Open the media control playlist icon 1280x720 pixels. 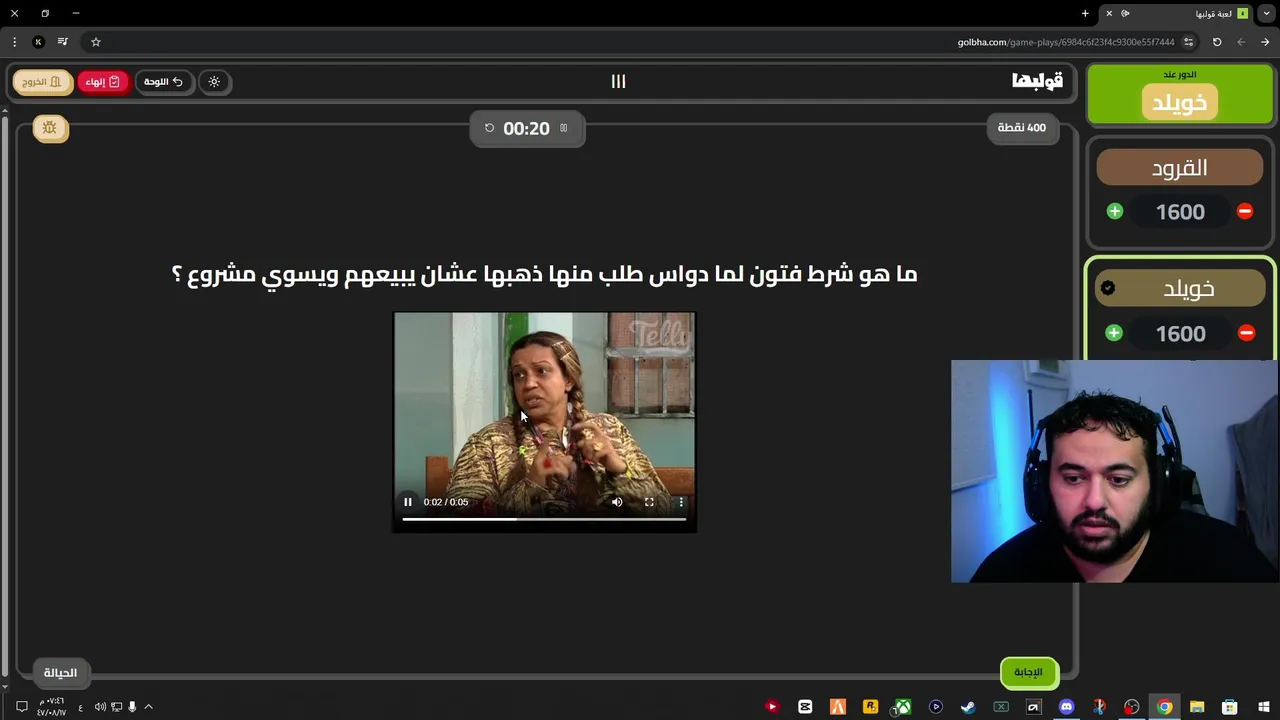[63, 42]
